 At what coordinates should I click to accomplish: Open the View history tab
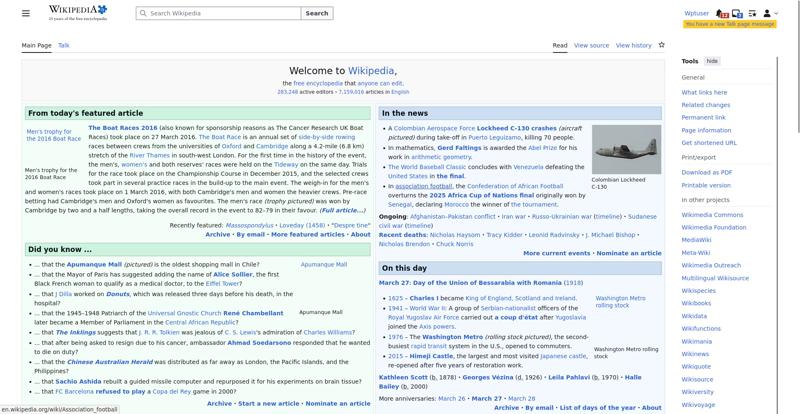(633, 45)
